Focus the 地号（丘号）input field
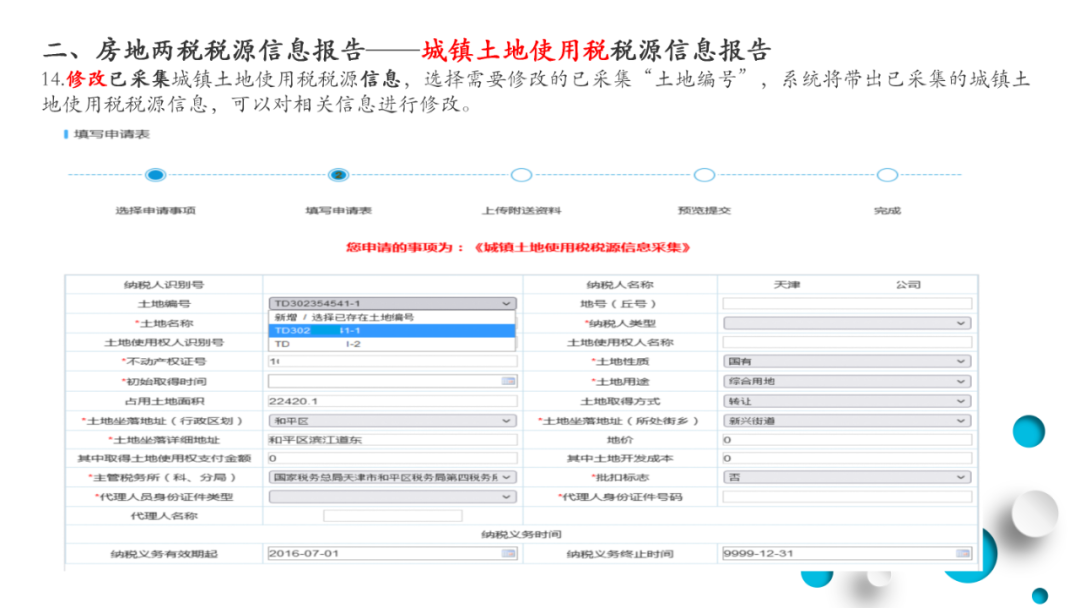This screenshot has height=608, width=1080. pos(847,304)
